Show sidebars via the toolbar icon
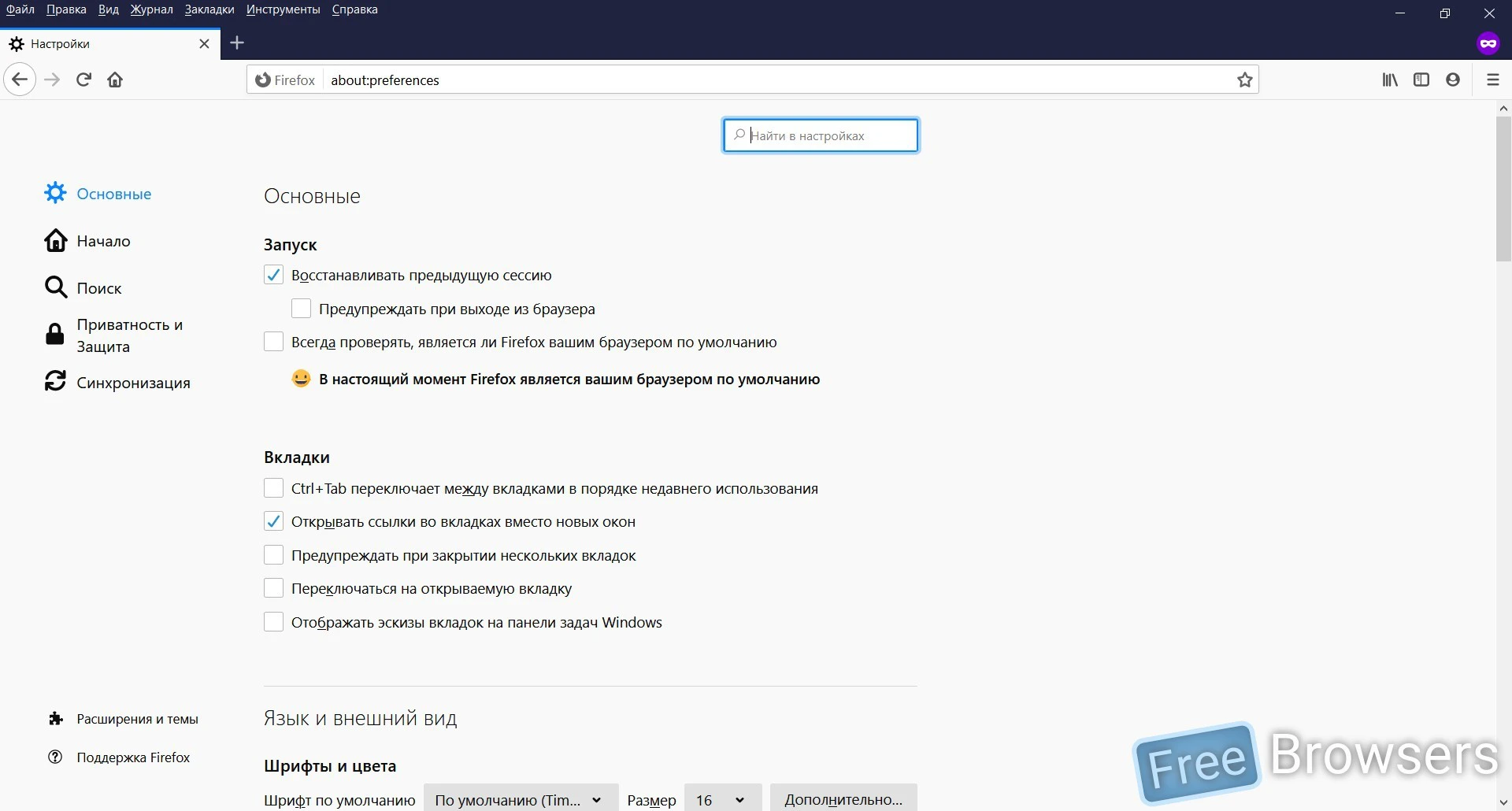The width and height of the screenshot is (1512, 811). click(1421, 80)
